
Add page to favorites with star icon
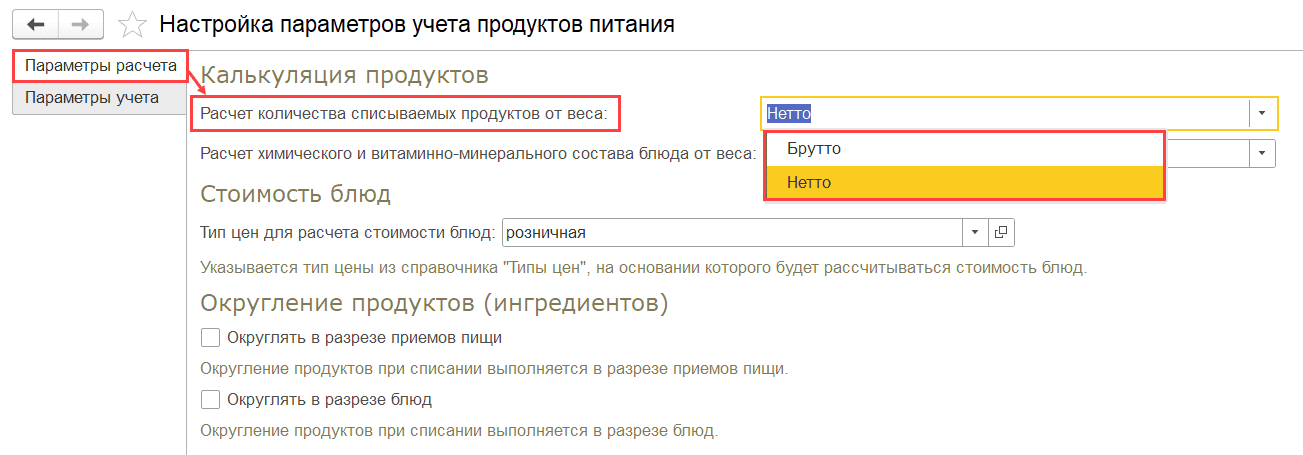[132, 24]
